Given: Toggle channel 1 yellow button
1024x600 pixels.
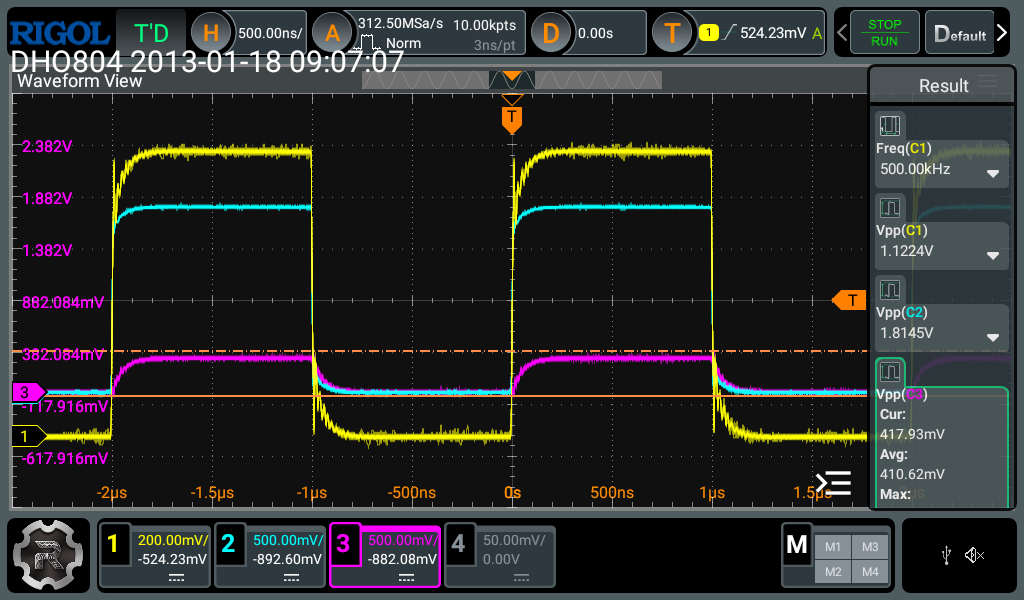Looking at the screenshot, I should click(113, 544).
